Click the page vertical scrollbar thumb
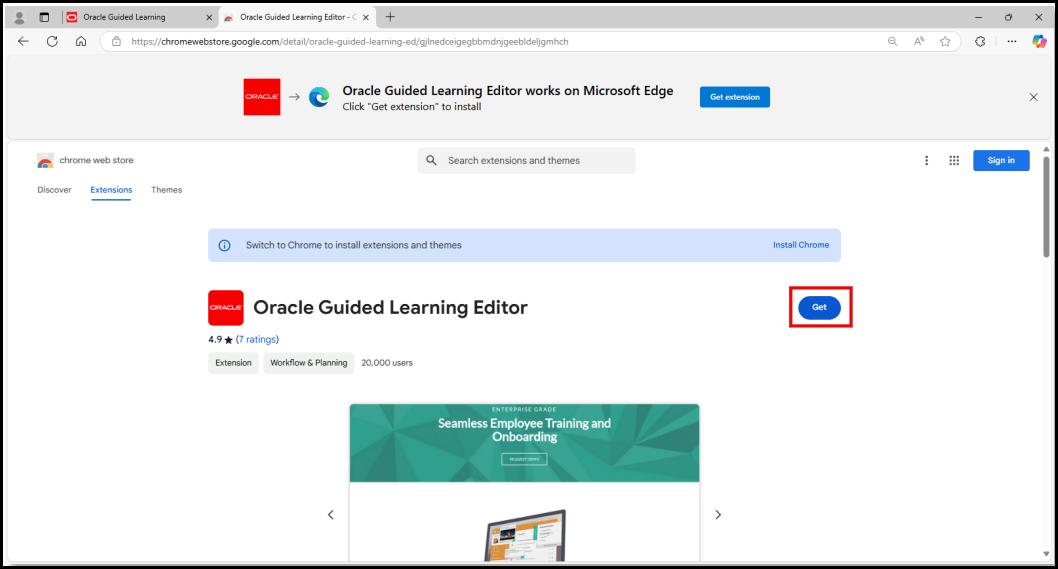 pyautogui.click(x=1047, y=207)
